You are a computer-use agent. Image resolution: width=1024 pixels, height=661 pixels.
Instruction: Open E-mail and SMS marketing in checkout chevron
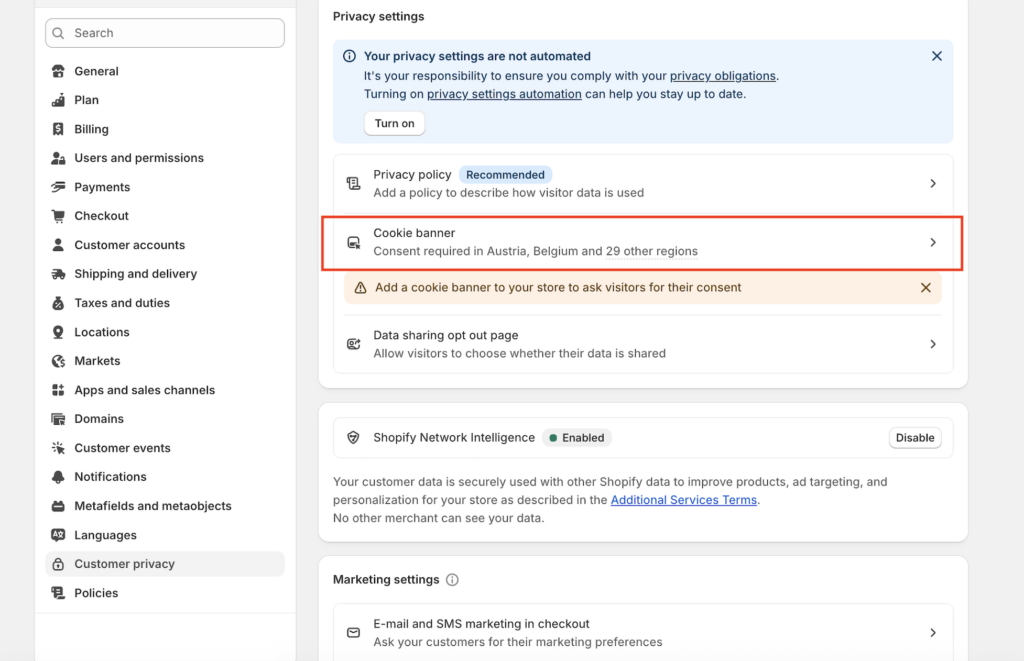(932, 633)
